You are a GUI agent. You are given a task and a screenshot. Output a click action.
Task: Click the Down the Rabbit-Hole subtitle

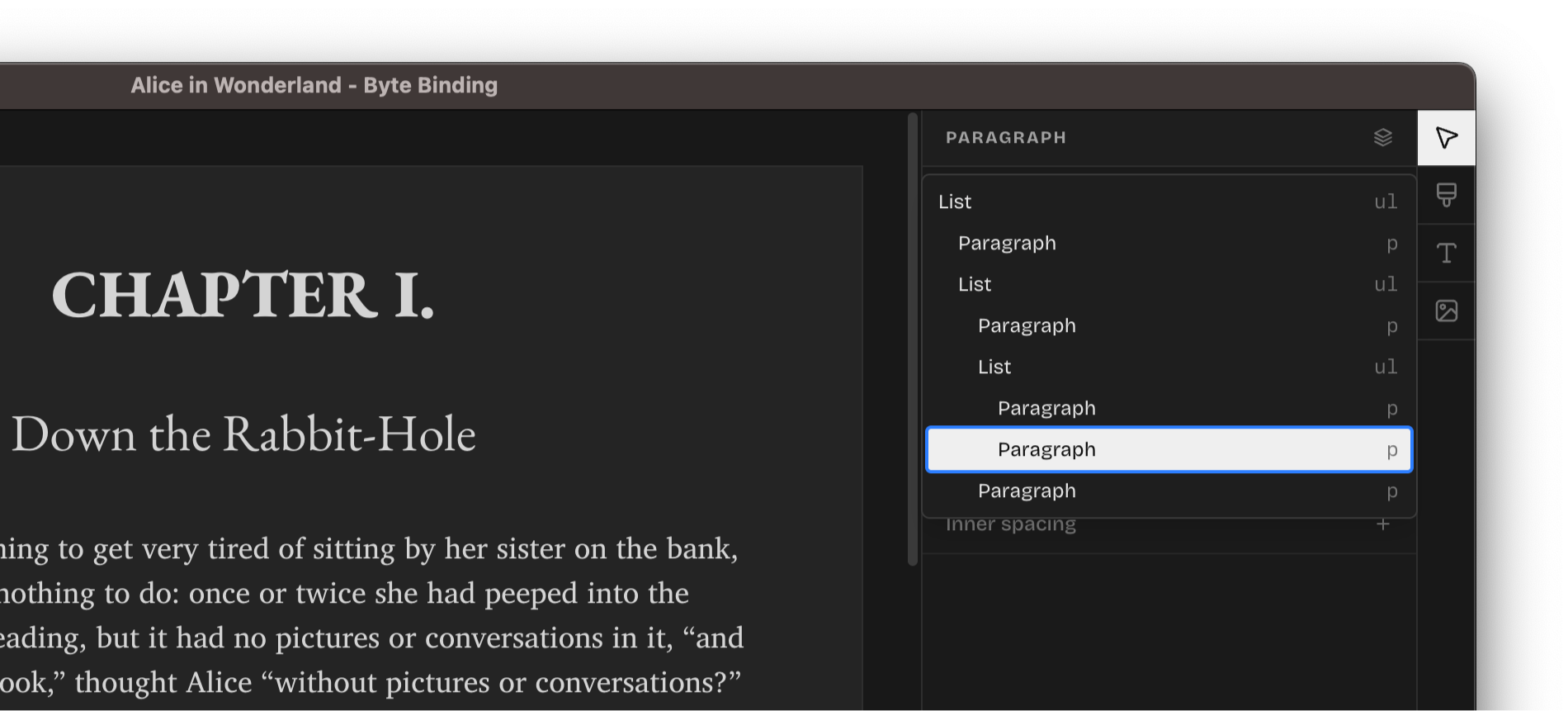[243, 434]
